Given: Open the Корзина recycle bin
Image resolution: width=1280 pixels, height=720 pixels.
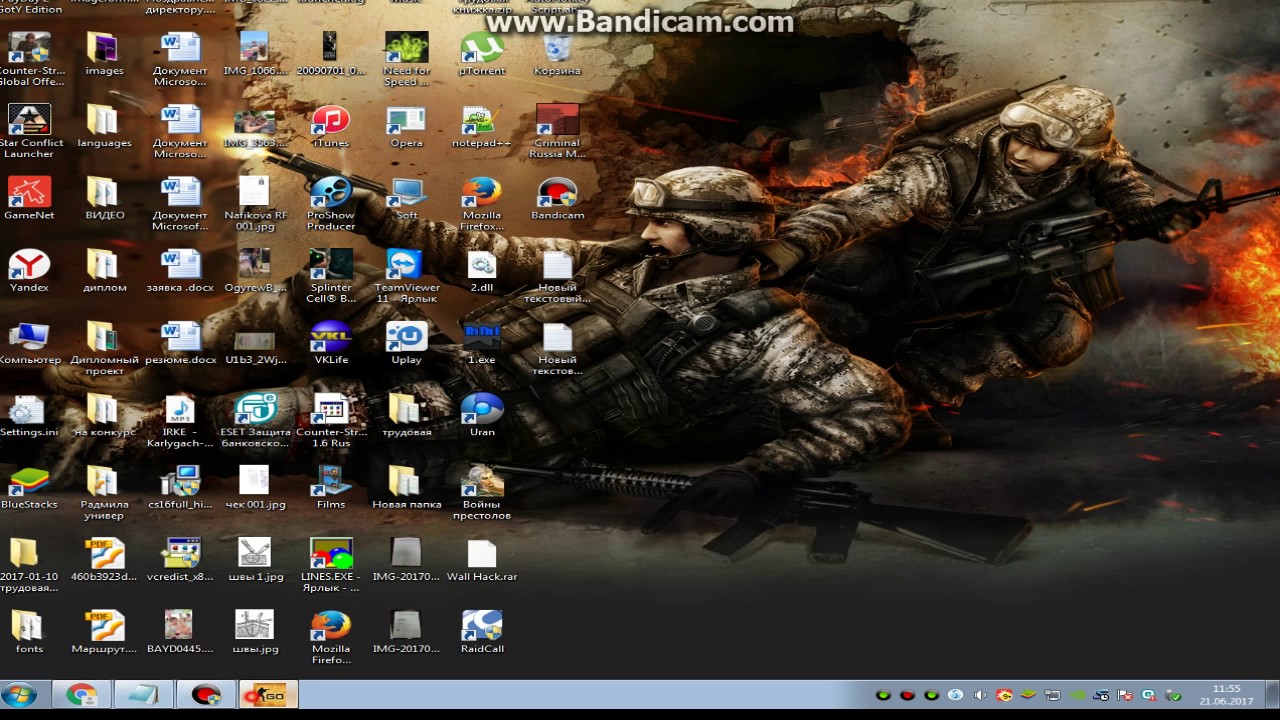Looking at the screenshot, I should (x=557, y=53).
